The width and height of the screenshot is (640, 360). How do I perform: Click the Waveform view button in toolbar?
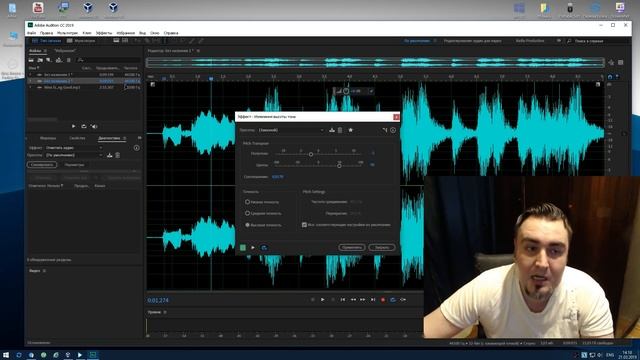point(47,41)
